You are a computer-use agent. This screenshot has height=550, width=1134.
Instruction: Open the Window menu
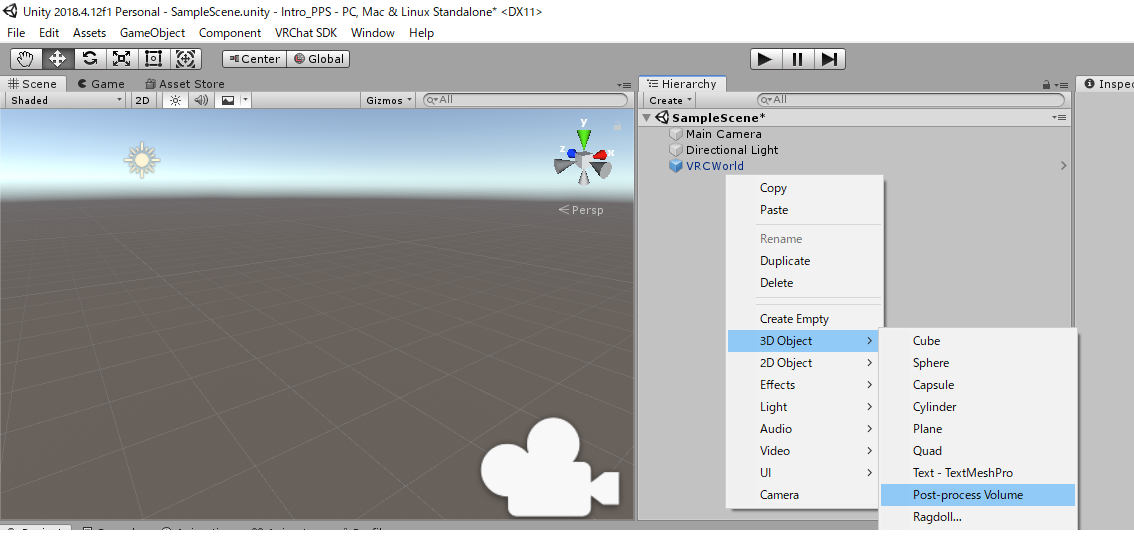pos(373,33)
